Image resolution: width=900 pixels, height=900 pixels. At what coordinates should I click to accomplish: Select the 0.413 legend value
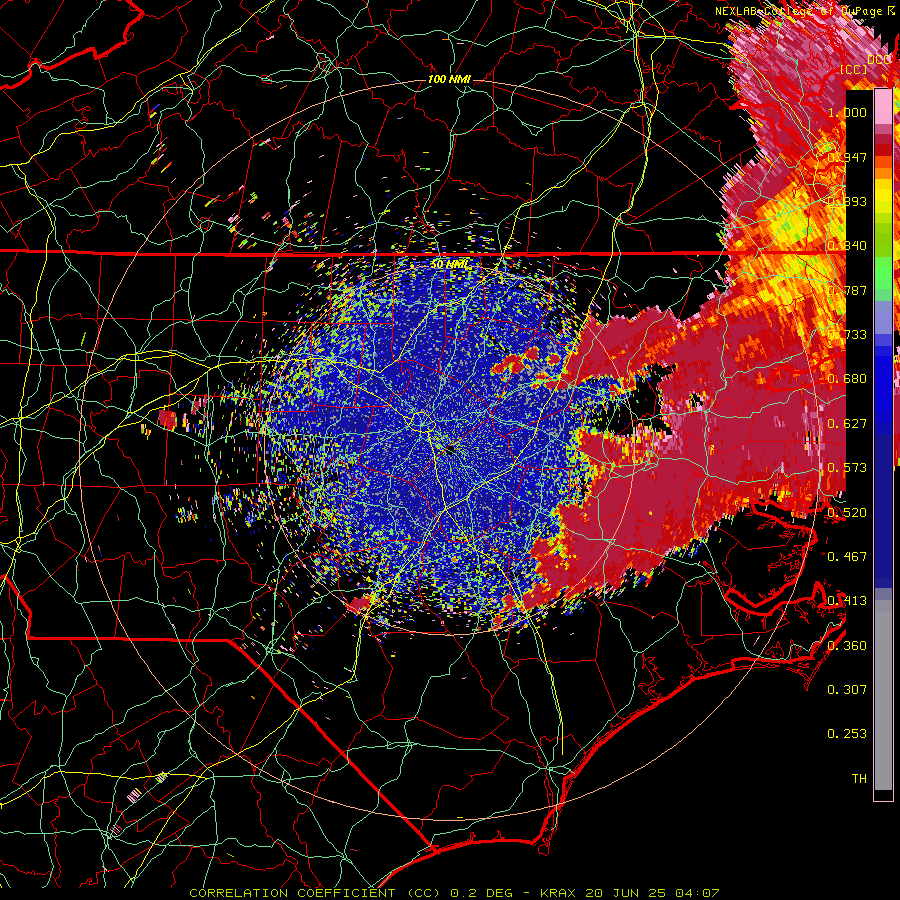click(x=847, y=601)
